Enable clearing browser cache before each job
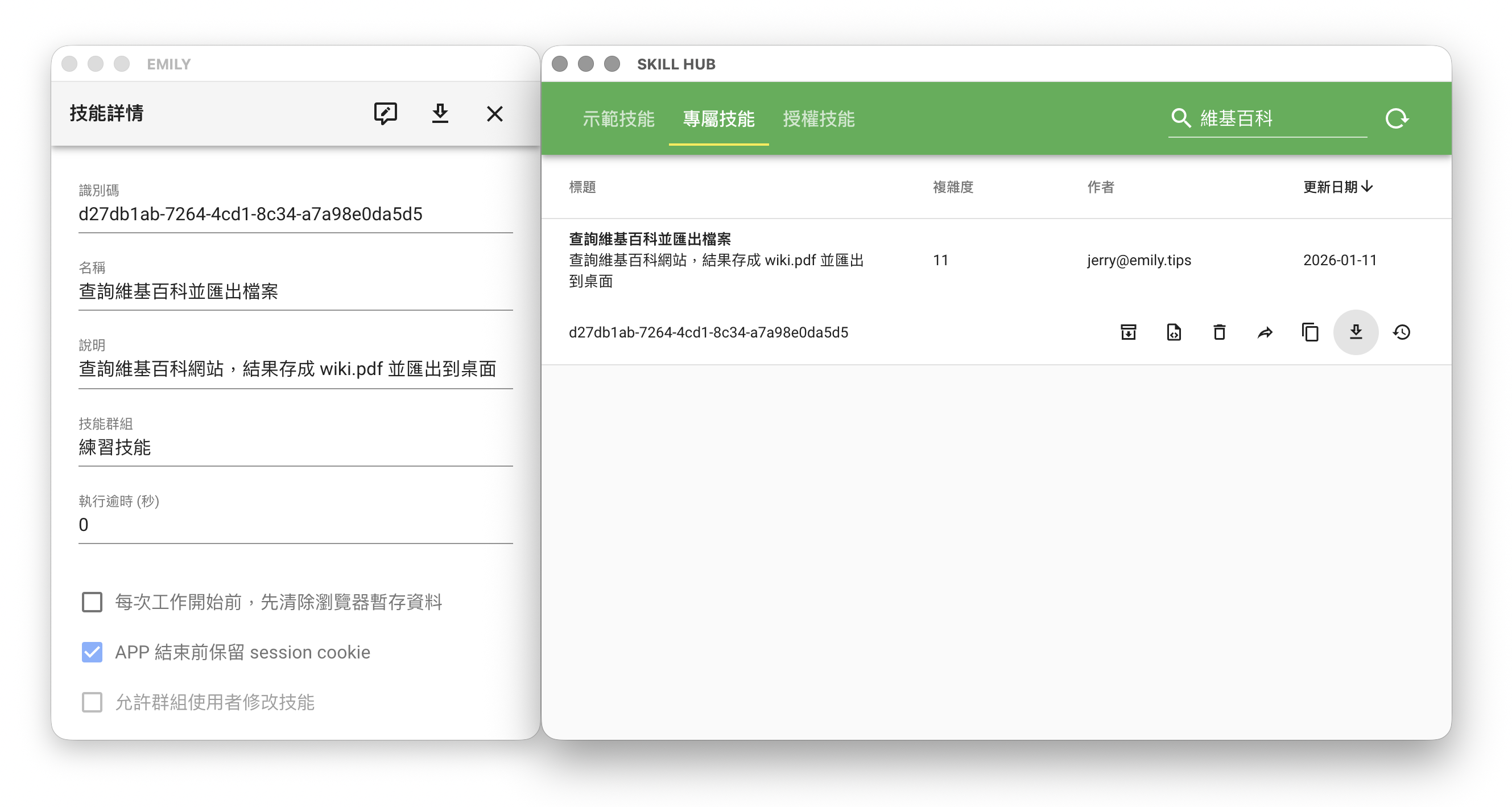The image size is (1512, 807). tap(92, 602)
